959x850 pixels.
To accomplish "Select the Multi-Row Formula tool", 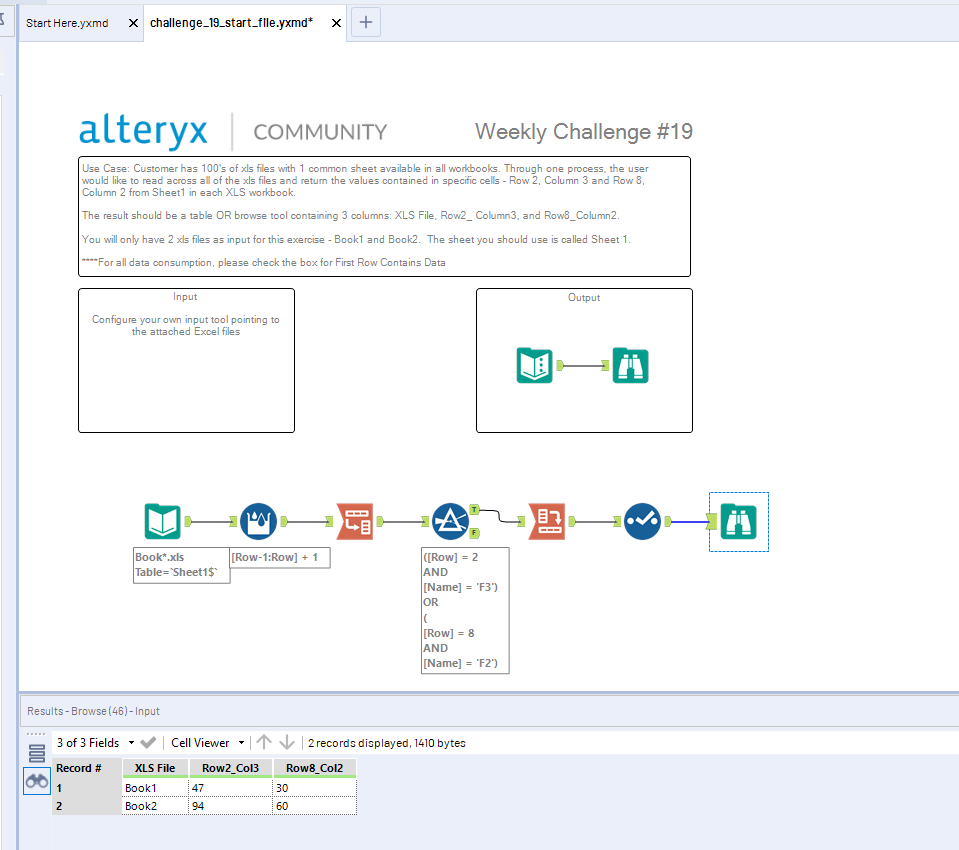I will coord(258,521).
